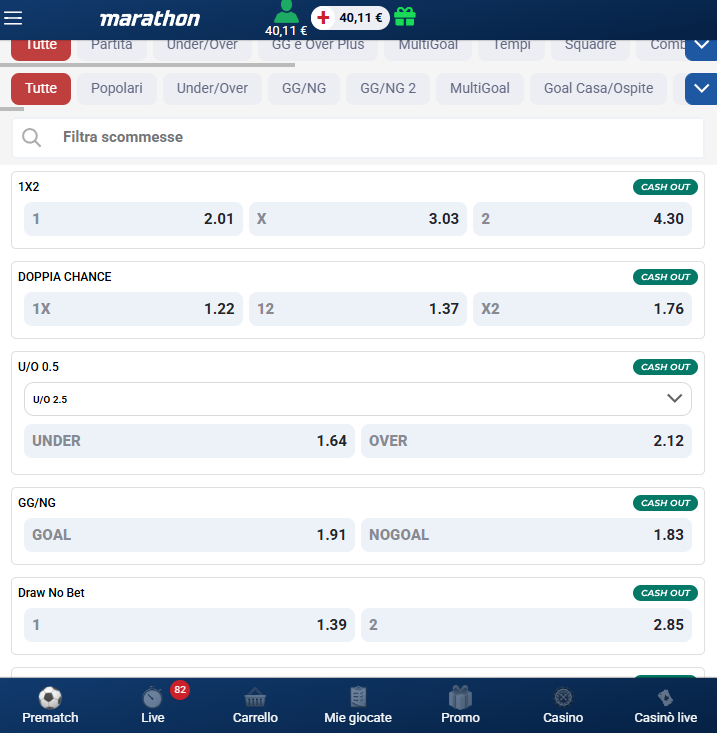Viewport: 717px width, 733px height.
Task: Focus the Filtra scommesse search field
Action: (x=358, y=137)
